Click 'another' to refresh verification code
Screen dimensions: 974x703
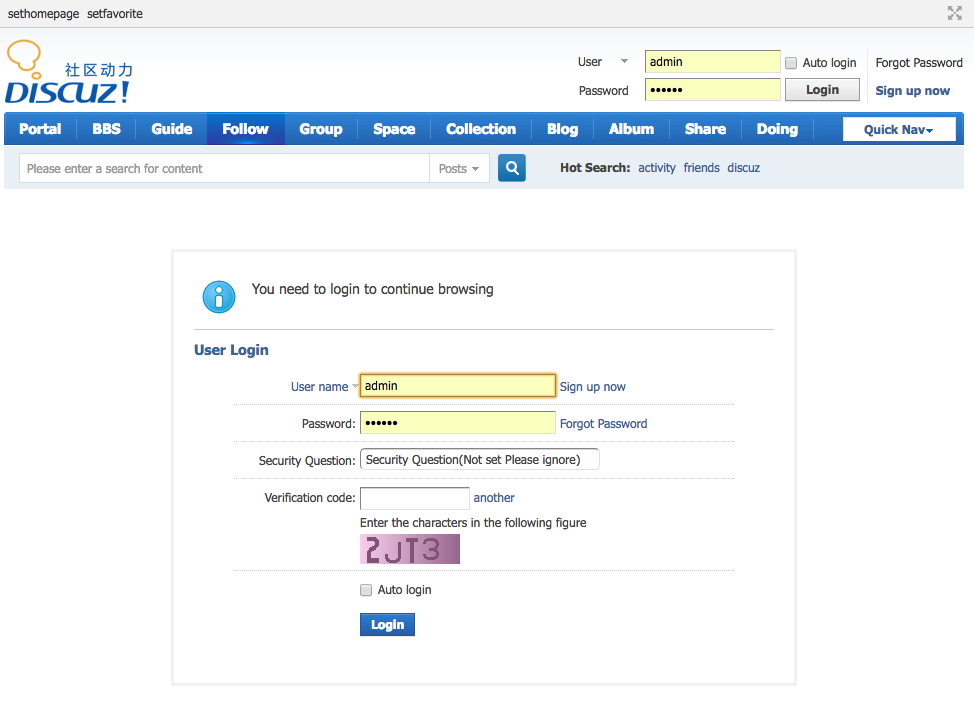[x=494, y=498]
